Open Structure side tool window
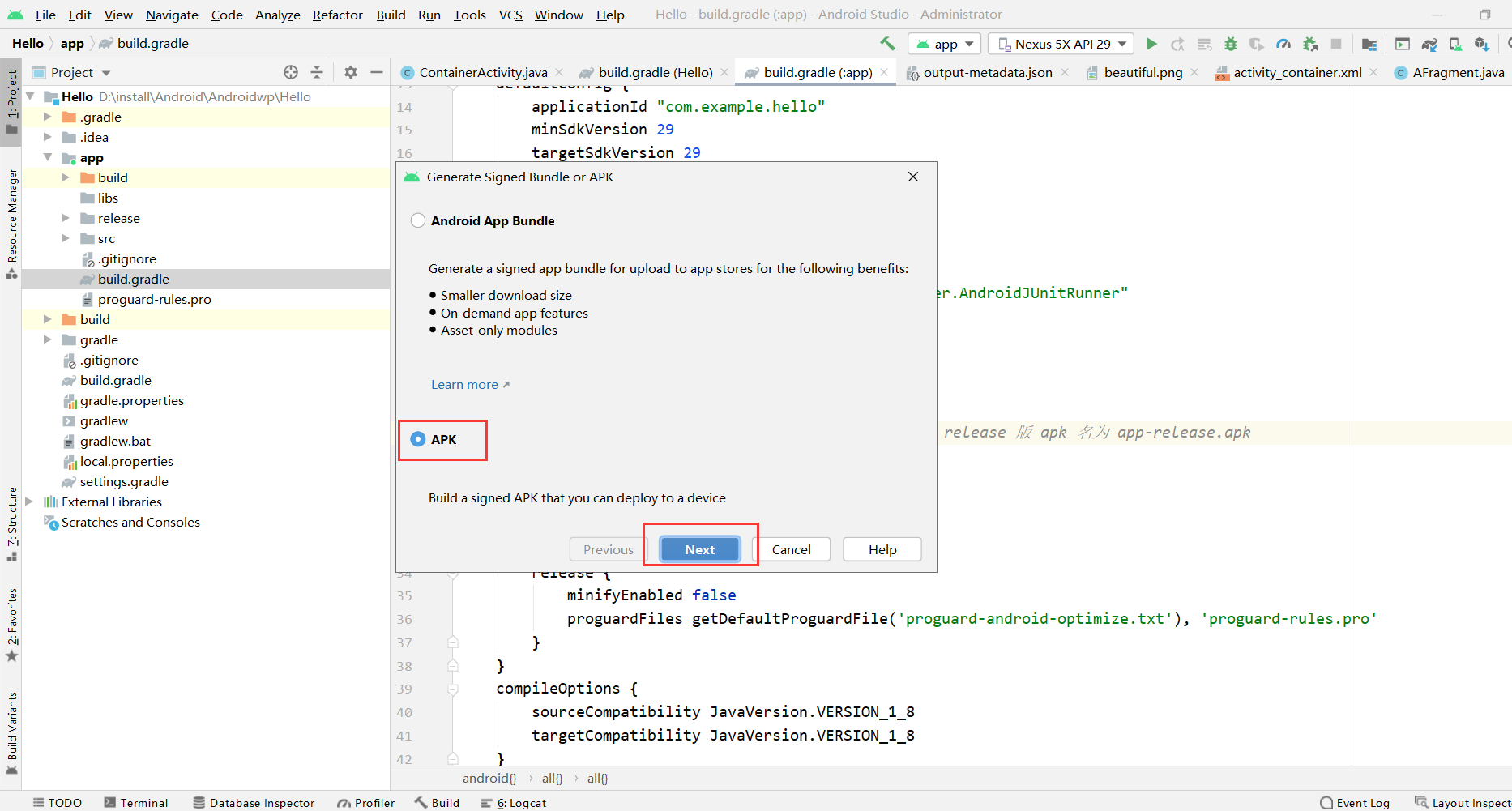Image resolution: width=1512 pixels, height=811 pixels. [11, 523]
